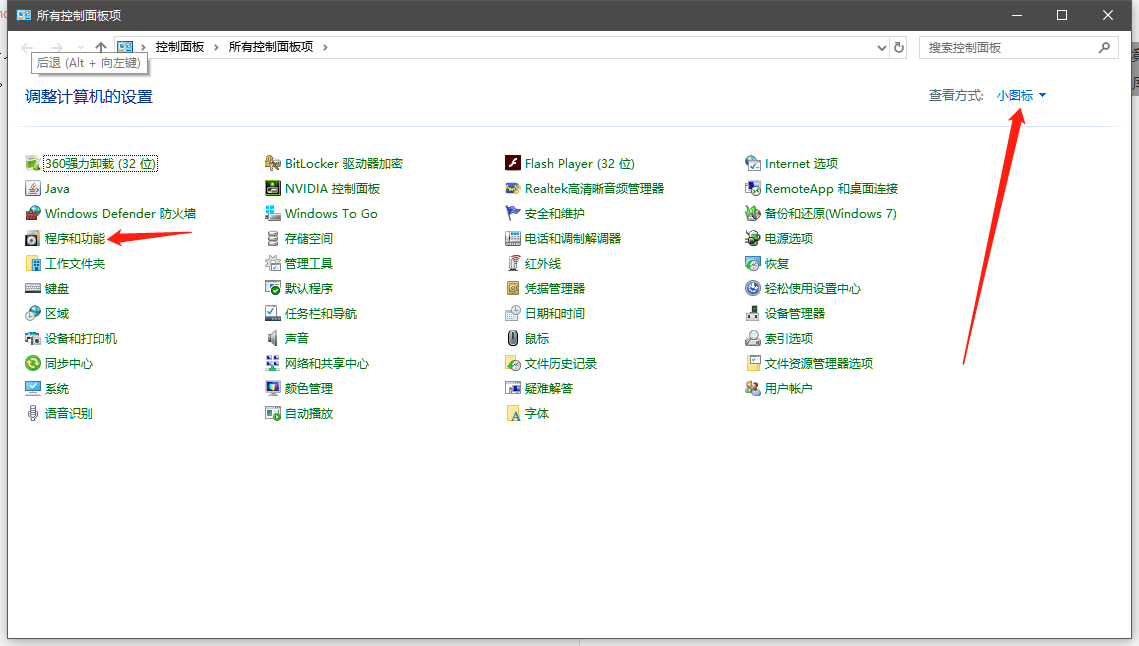Open the 设备管理器 link
Viewport: 1139px width, 646px height.
[x=795, y=314]
